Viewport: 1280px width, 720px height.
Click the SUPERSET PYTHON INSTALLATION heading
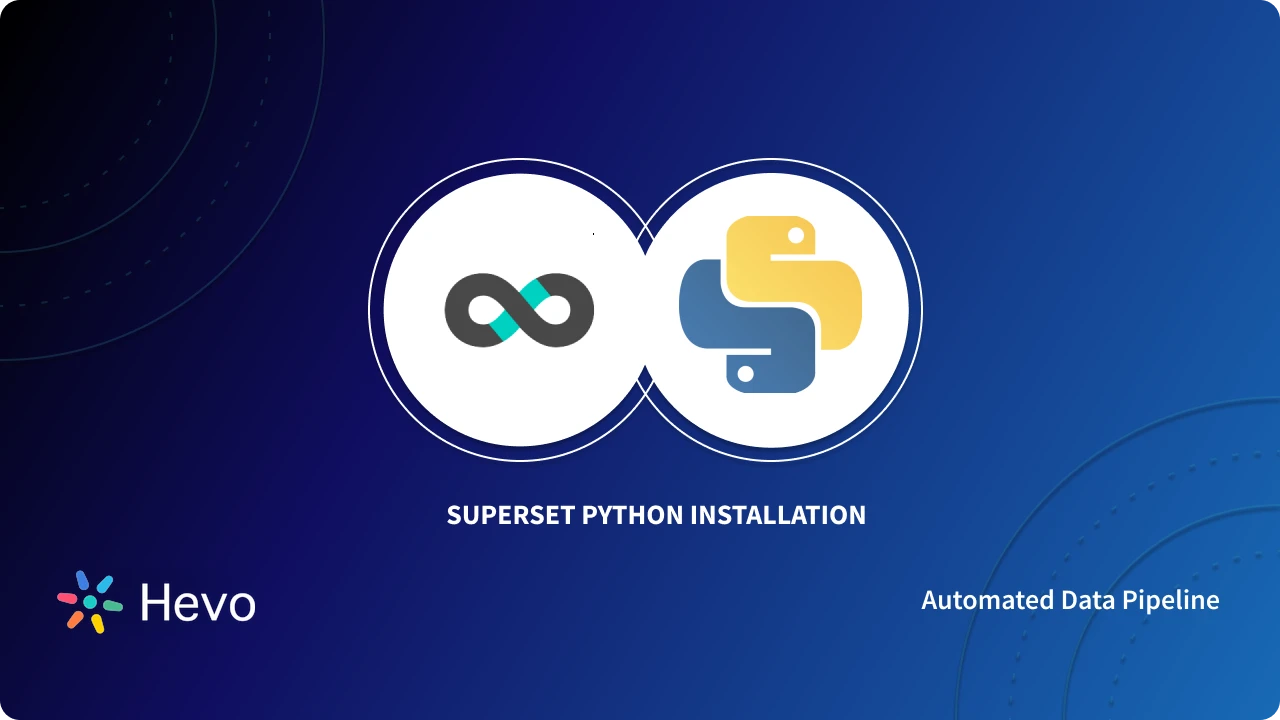pos(656,515)
